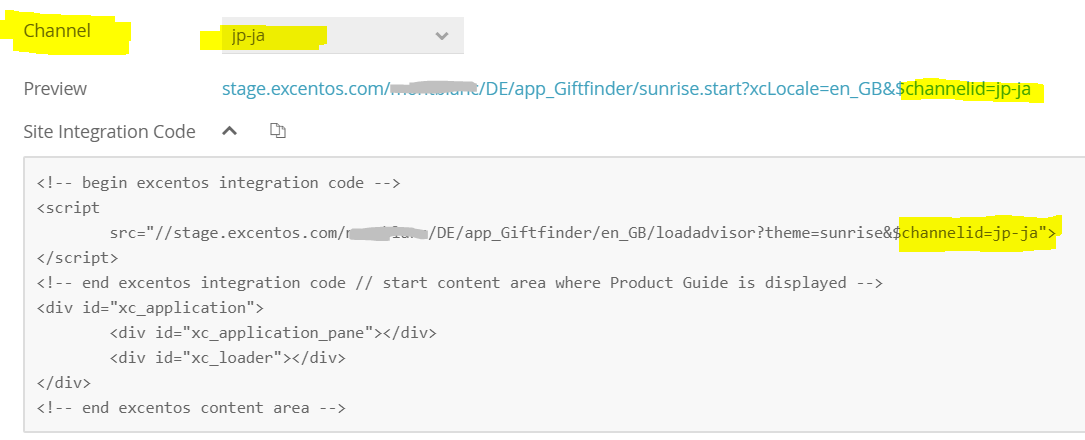Click the closing div tag line
Screen dimensions: 1085x440
pos(63,383)
